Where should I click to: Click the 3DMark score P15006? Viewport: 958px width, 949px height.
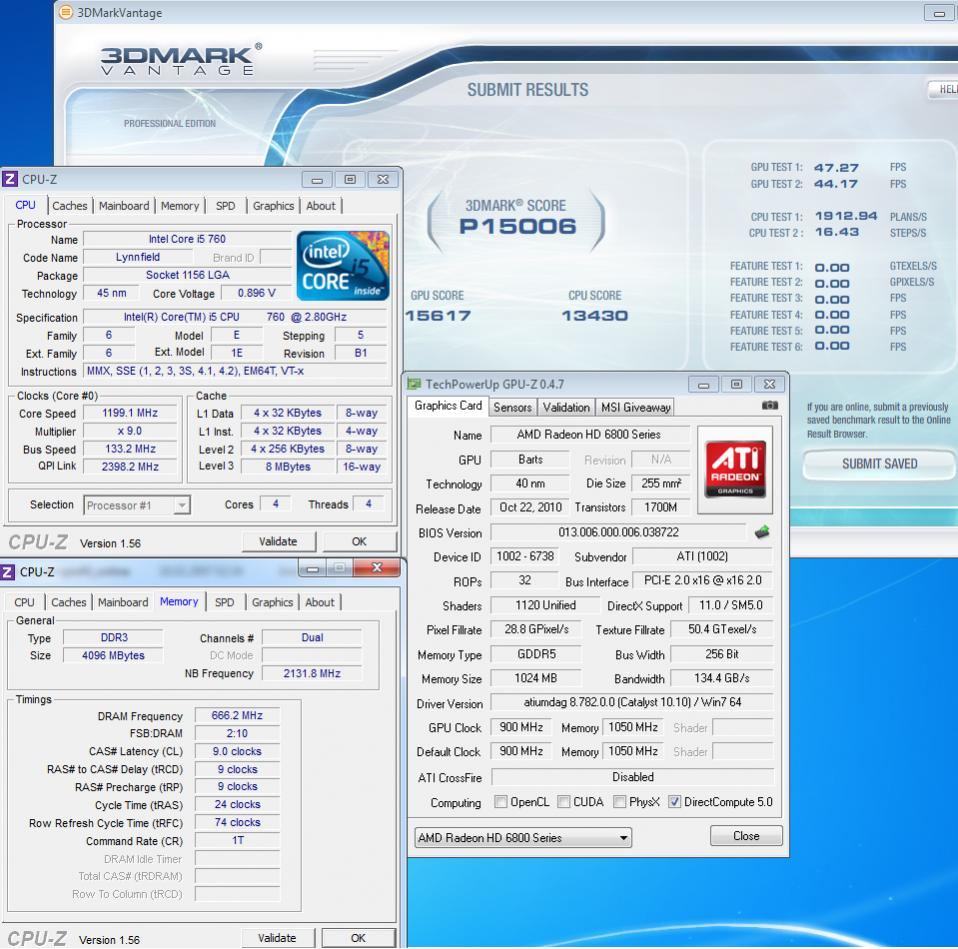(x=517, y=227)
